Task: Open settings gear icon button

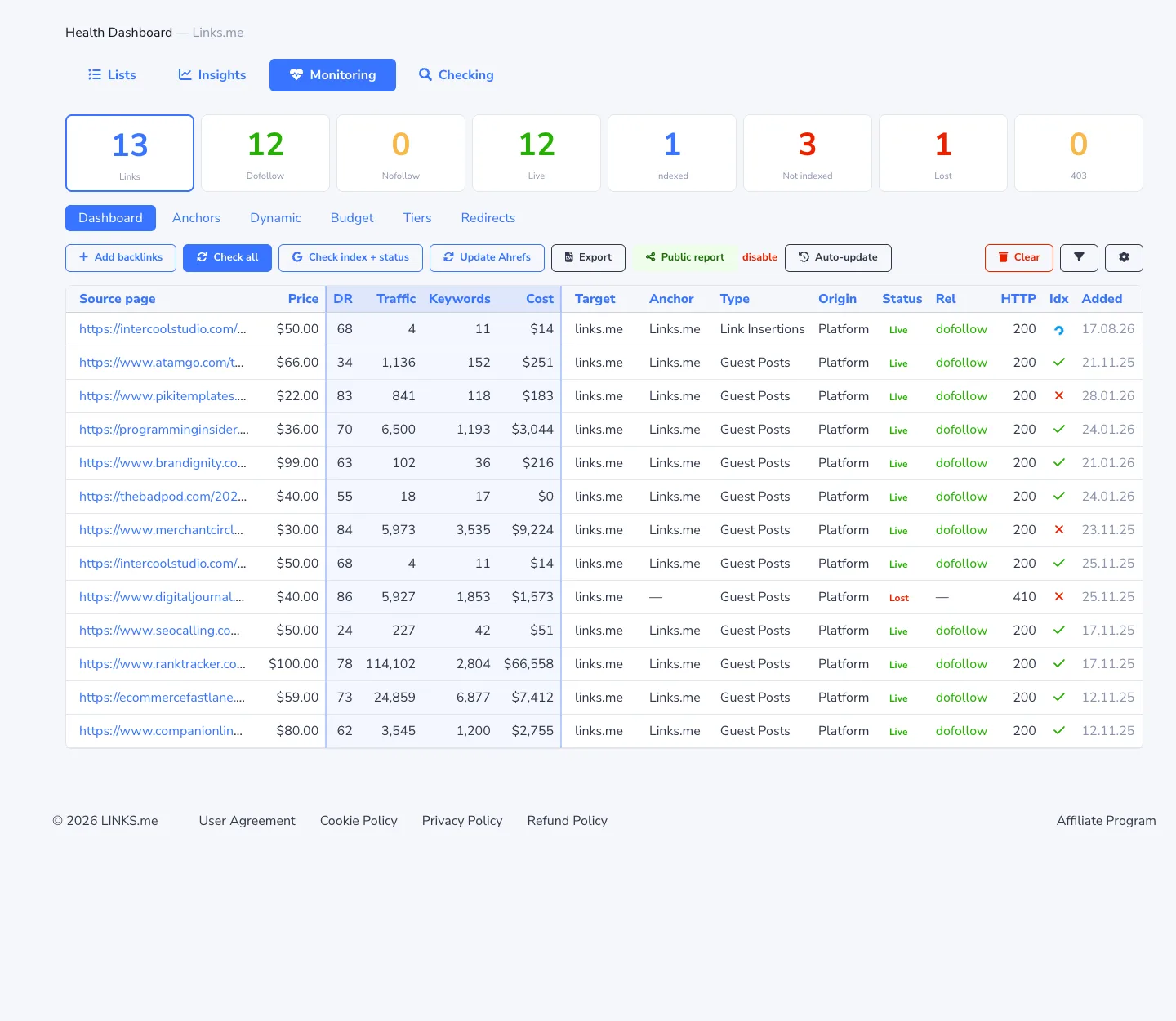Action: (x=1124, y=257)
